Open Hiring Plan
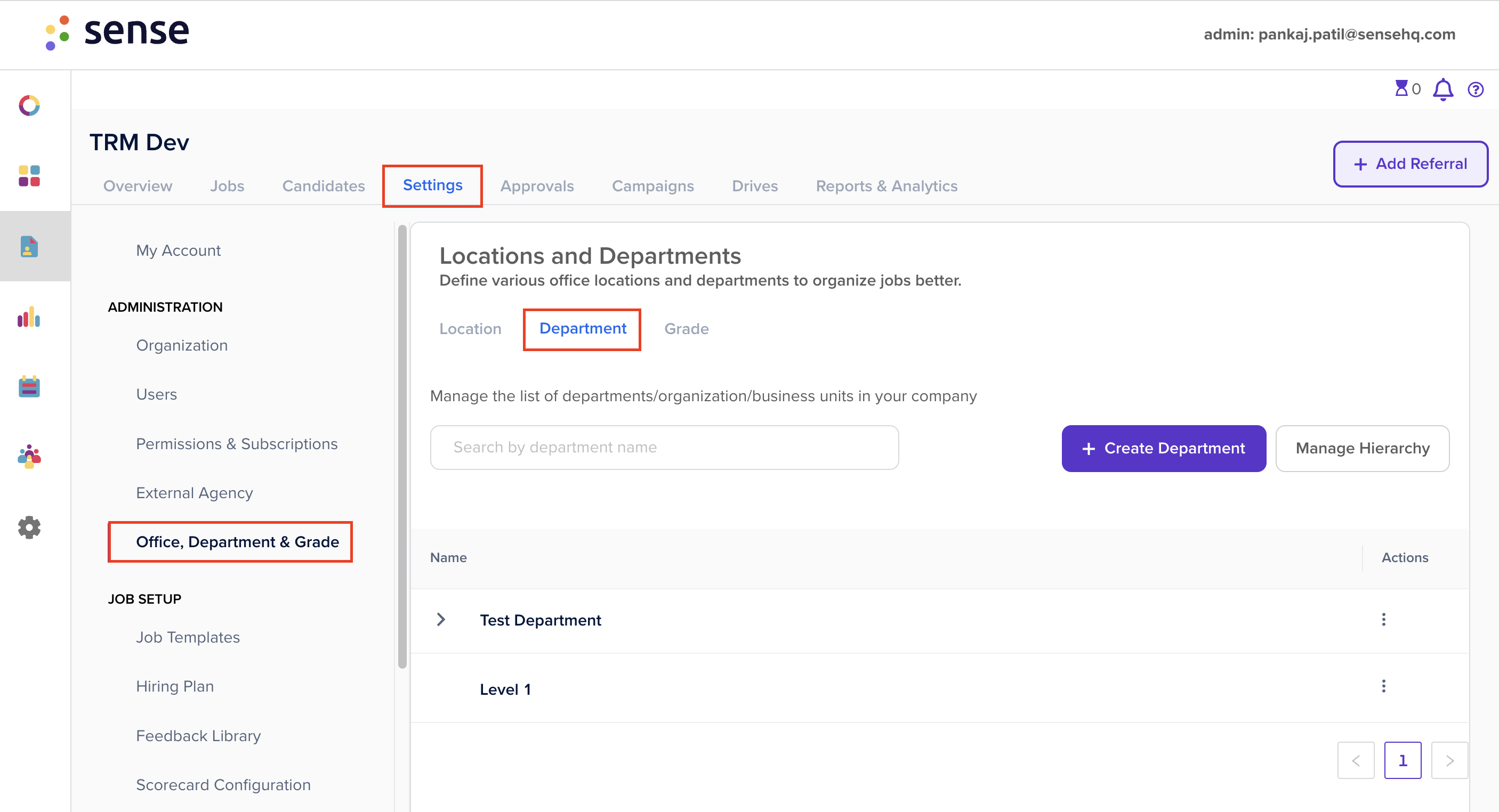This screenshot has height=812, width=1499. click(175, 686)
